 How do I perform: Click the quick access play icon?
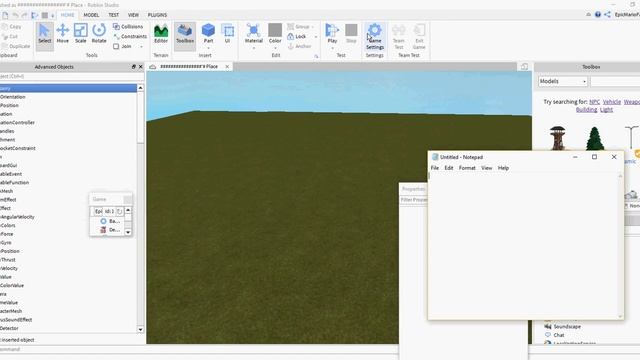tap(35, 15)
